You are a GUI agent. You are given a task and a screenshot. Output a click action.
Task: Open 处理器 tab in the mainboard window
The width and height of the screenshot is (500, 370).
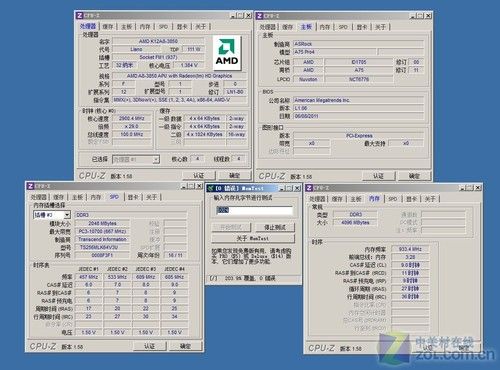tap(268, 27)
